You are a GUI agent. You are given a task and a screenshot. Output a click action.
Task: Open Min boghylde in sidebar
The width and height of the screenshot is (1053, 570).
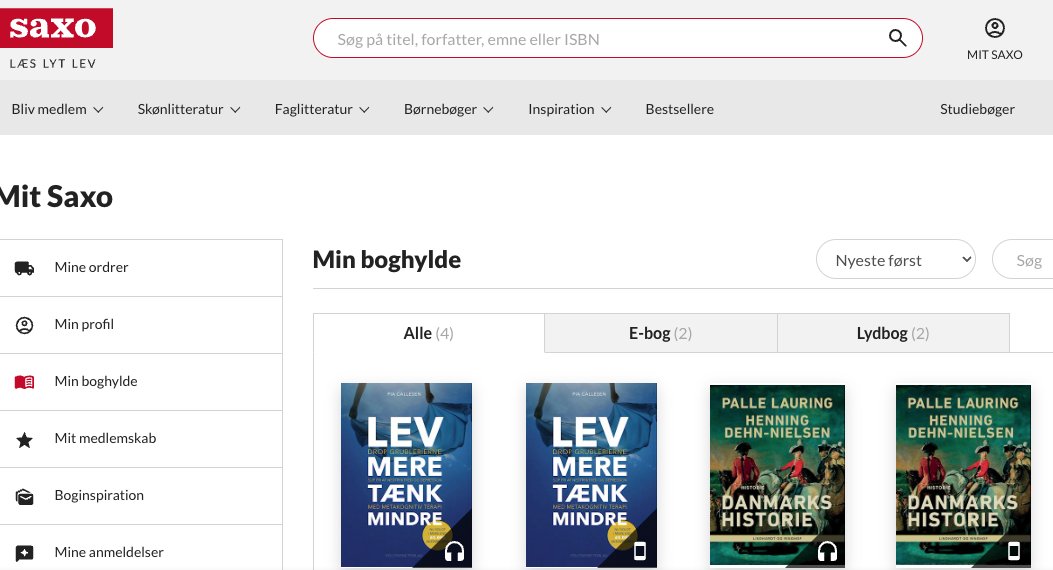[x=141, y=382]
